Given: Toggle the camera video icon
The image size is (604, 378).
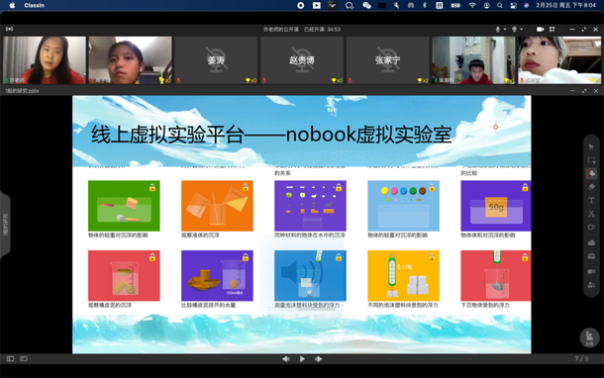Looking at the screenshot, I should [x=540, y=29].
